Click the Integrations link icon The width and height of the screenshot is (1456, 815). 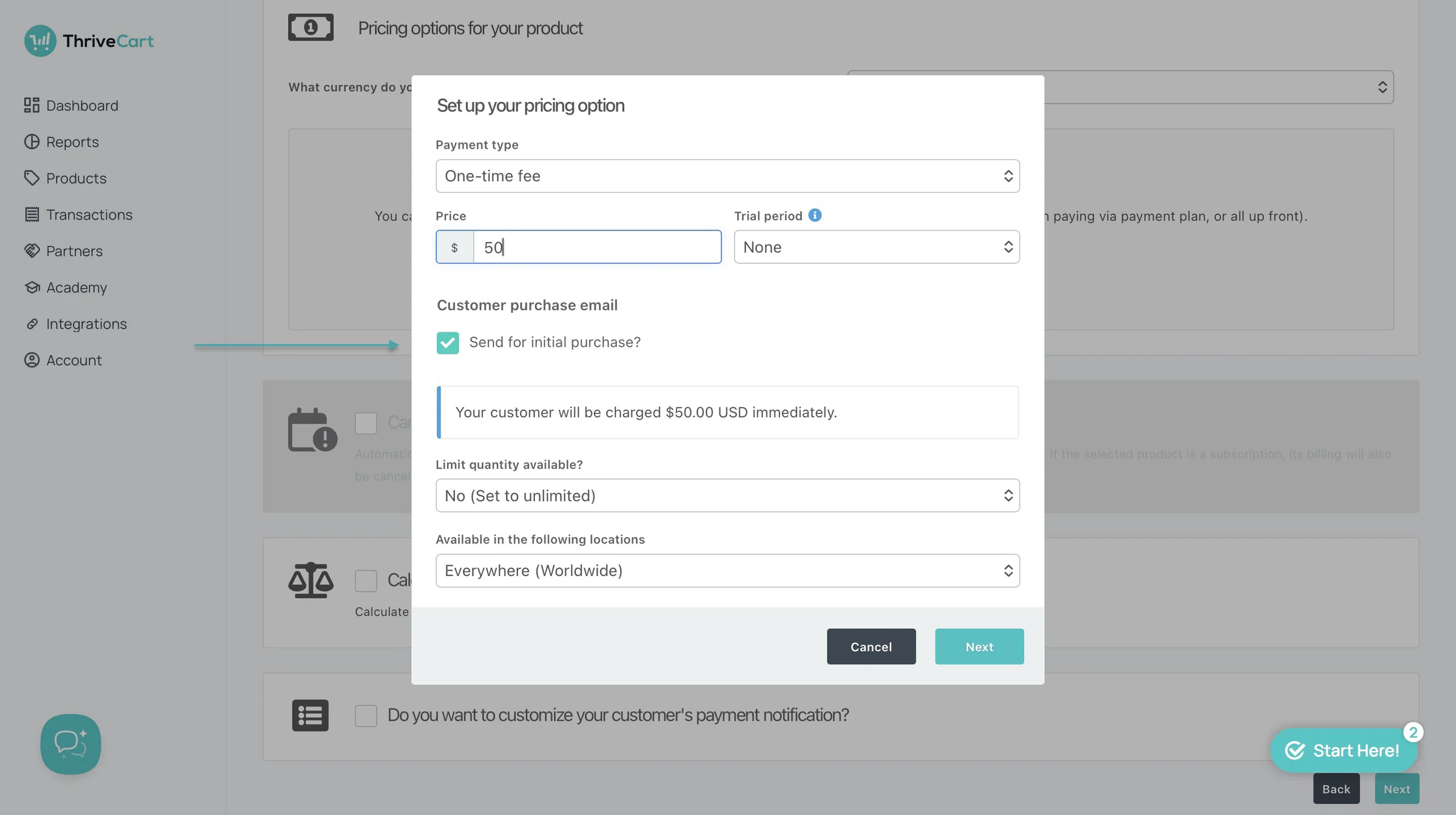tap(32, 324)
